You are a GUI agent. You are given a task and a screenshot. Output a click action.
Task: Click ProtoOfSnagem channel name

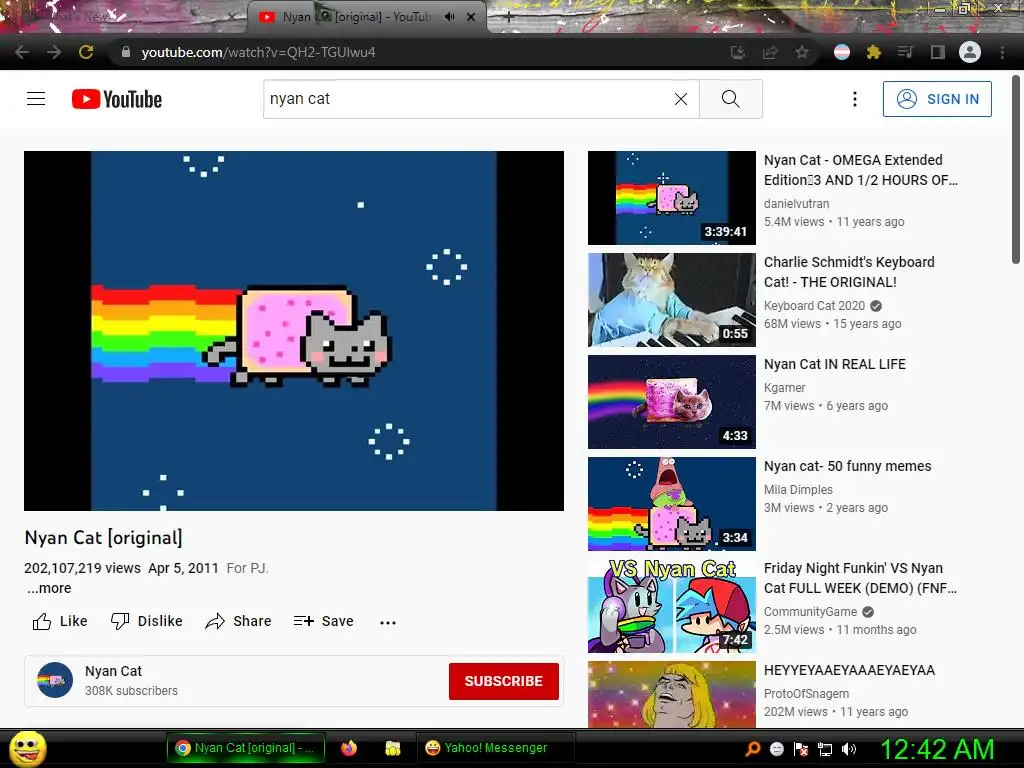point(806,694)
